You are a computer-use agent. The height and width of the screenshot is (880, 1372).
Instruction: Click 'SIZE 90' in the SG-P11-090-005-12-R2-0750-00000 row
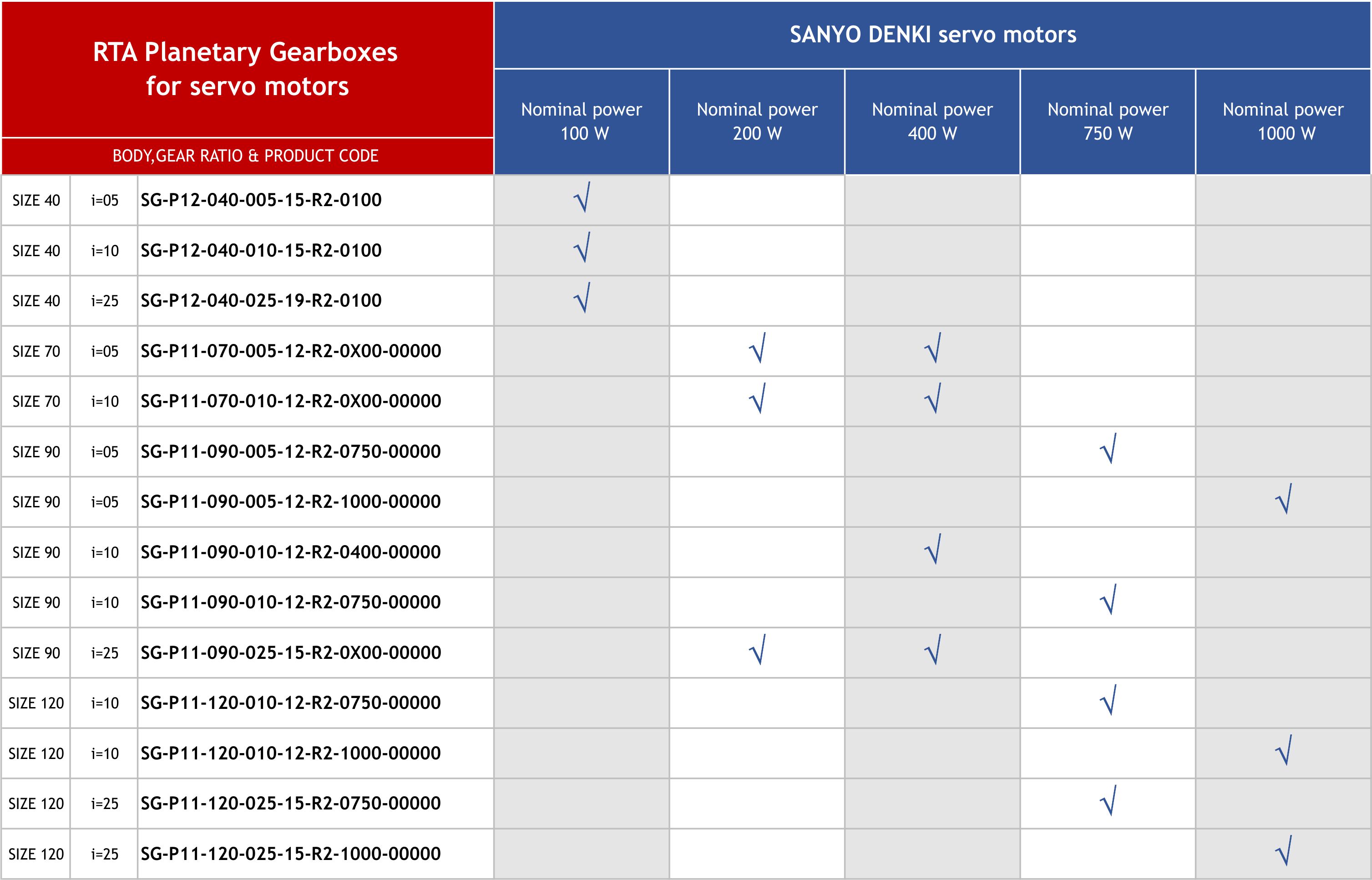tap(36, 452)
